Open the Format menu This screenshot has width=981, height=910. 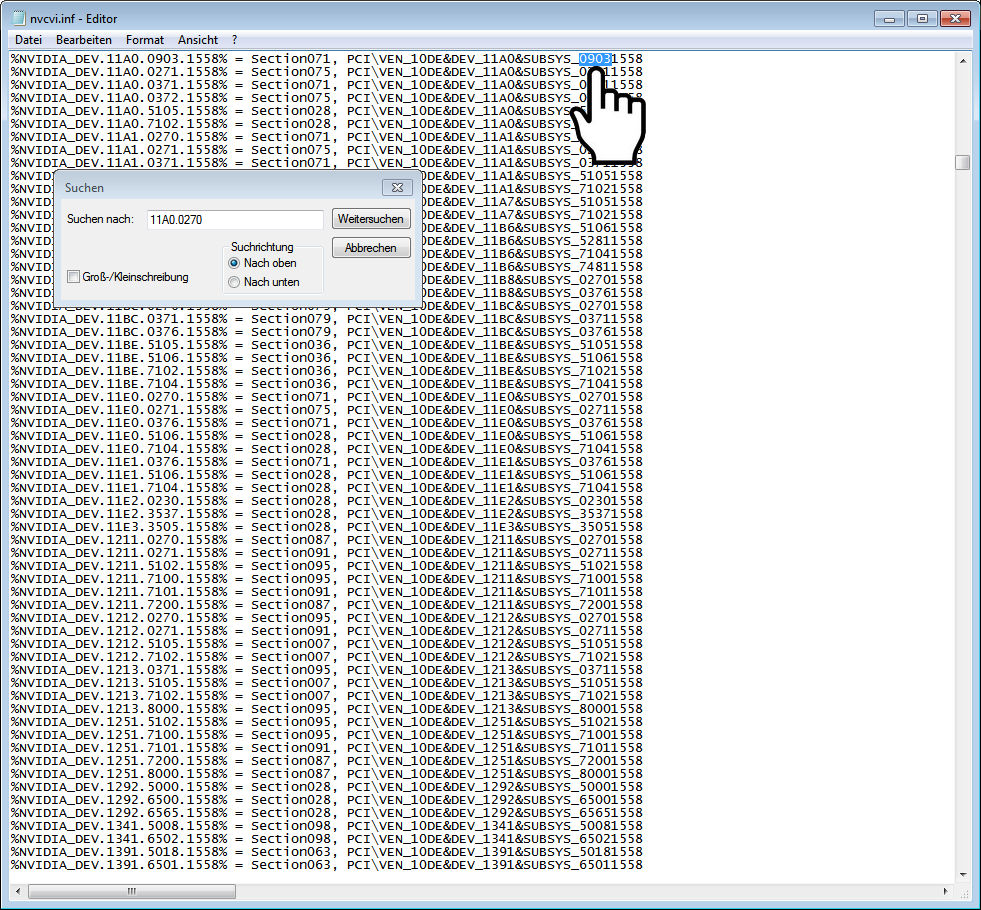click(145, 39)
